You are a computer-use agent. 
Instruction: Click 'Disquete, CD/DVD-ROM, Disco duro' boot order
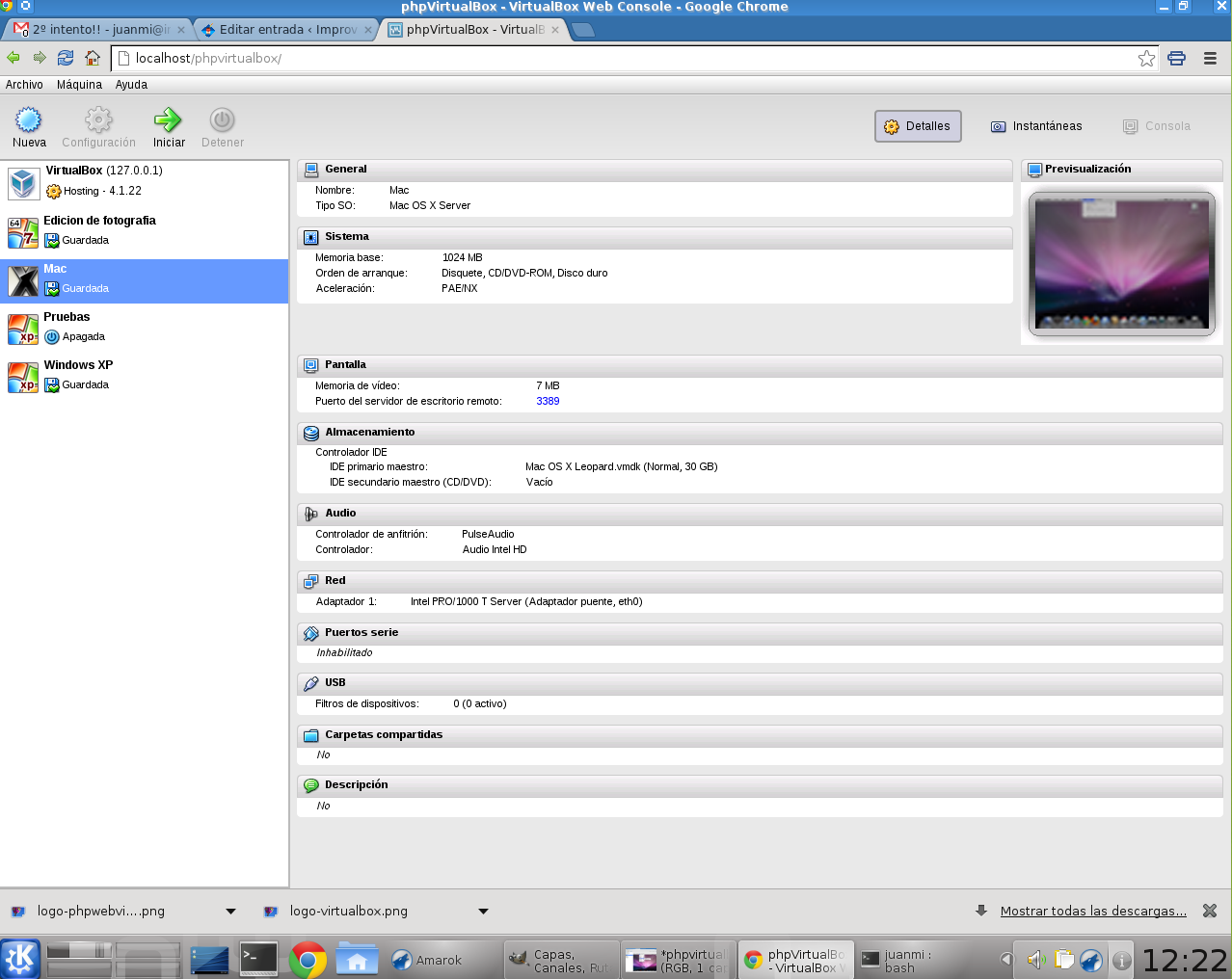point(524,274)
